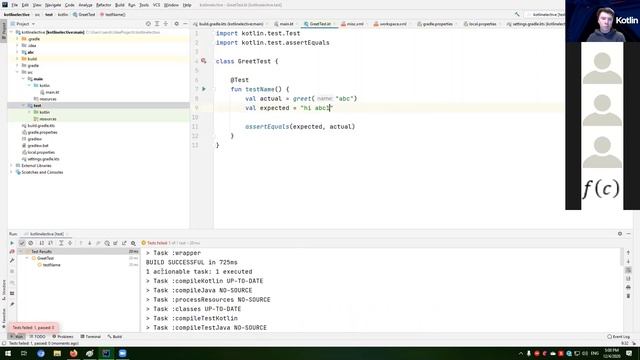640x360 pixels.
Task: Click the clear all trash icon beside console
Action: click(x=628, y=296)
